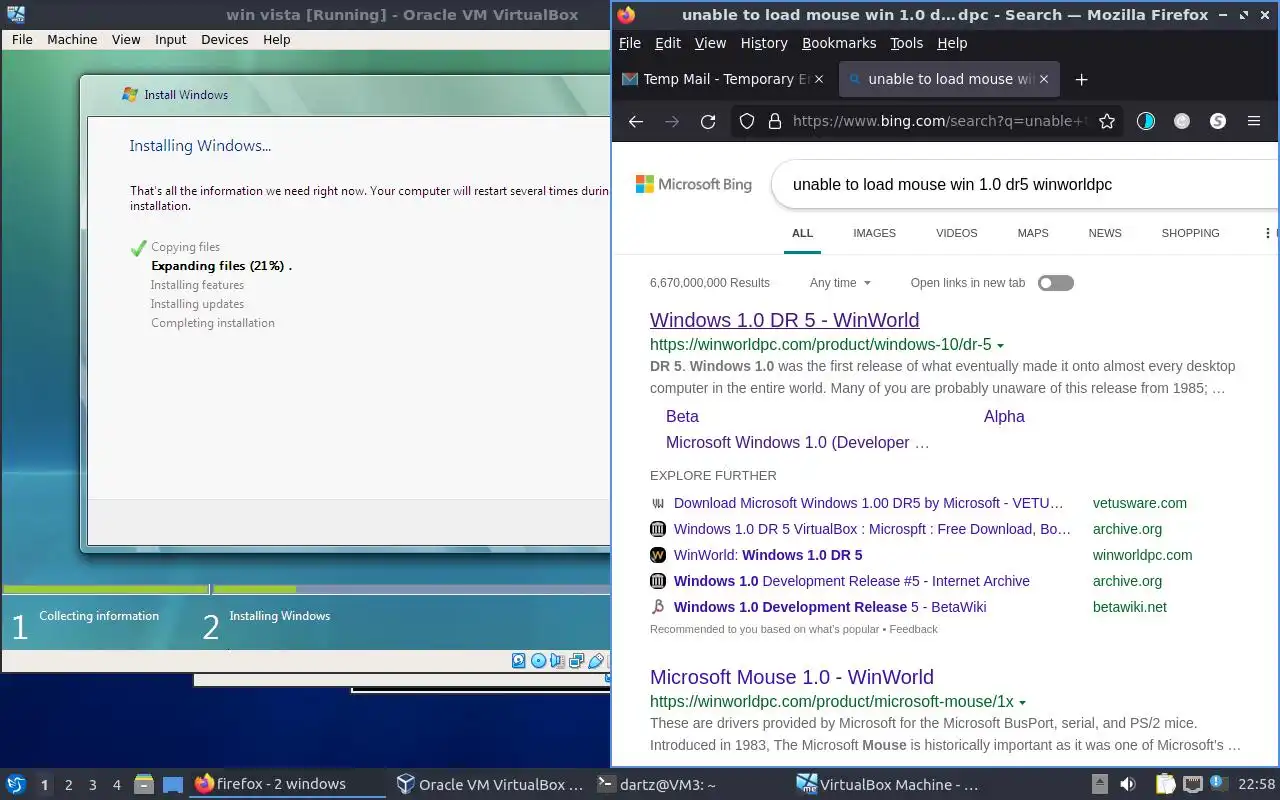
Task: Close the Temp Mail tab
Action: (x=820, y=79)
